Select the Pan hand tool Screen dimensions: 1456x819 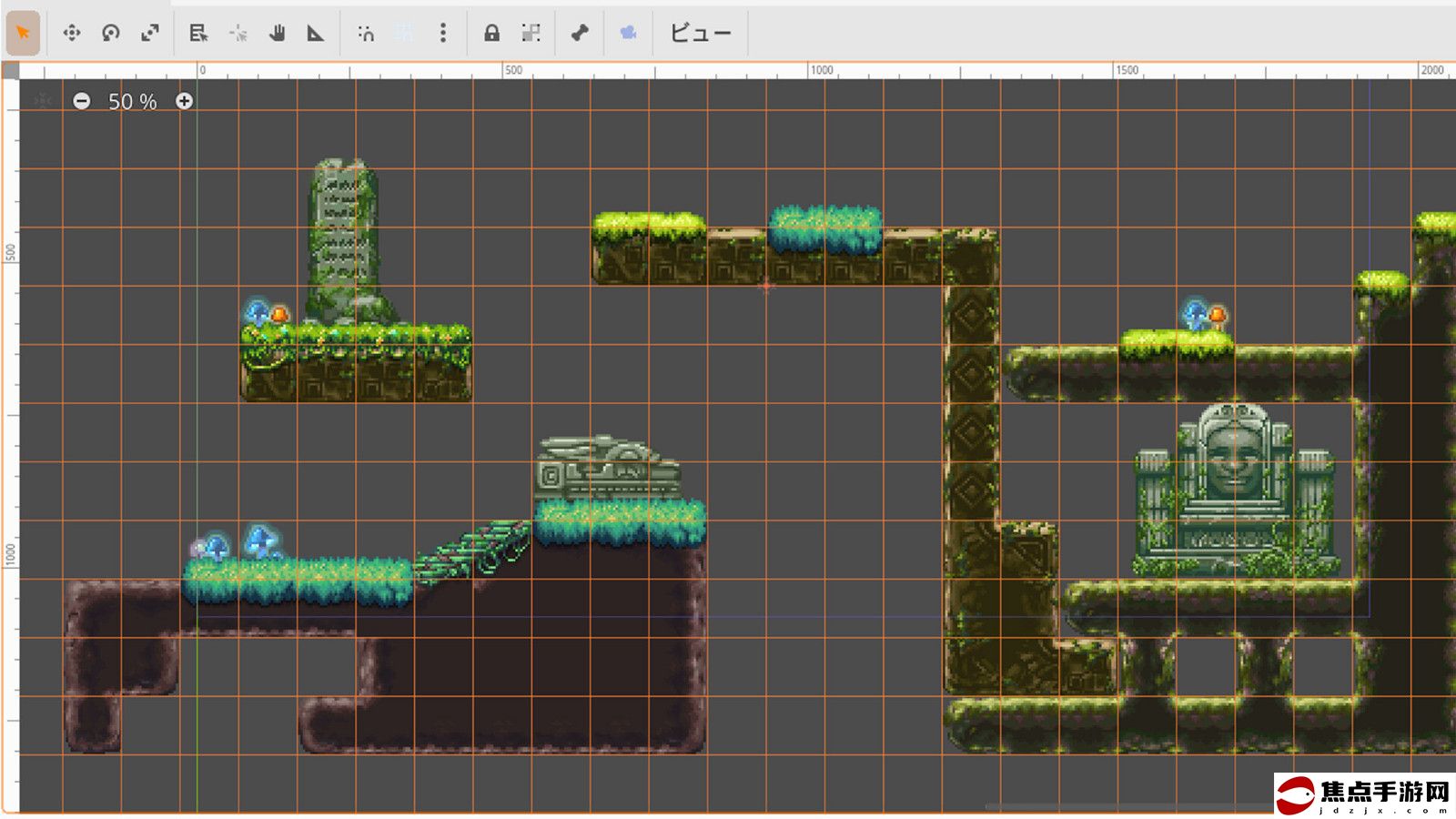click(278, 34)
